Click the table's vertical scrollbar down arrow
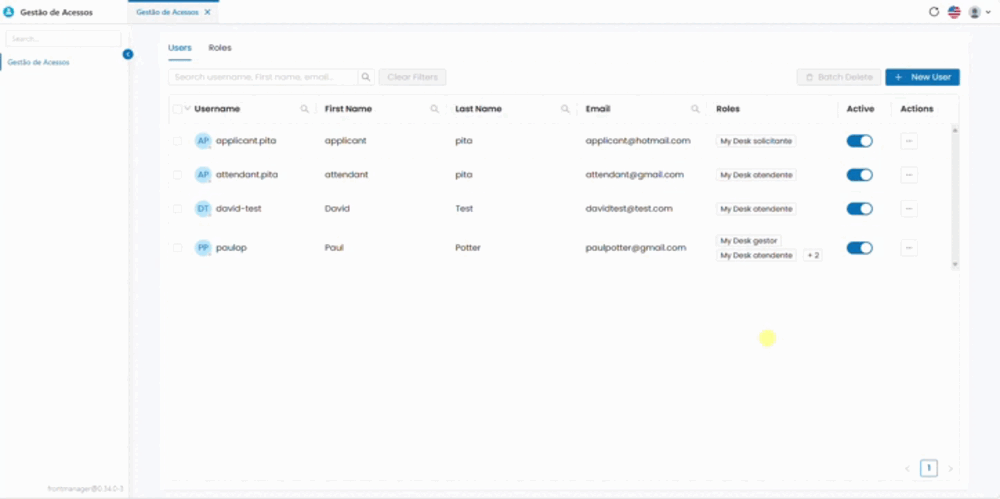 pyautogui.click(x=955, y=264)
